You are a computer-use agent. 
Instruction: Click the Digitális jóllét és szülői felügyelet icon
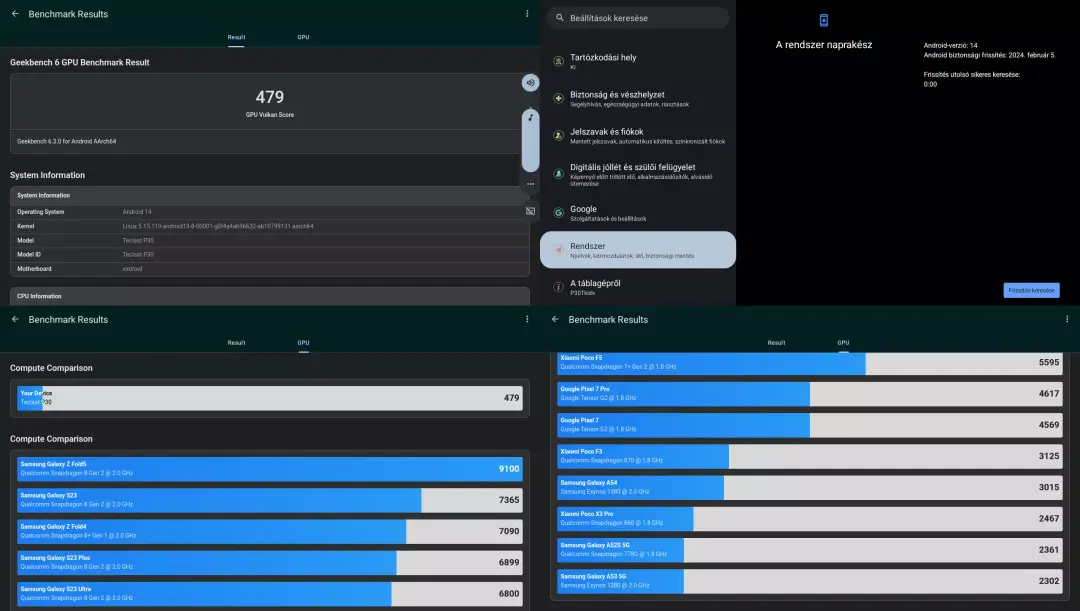tap(559, 174)
